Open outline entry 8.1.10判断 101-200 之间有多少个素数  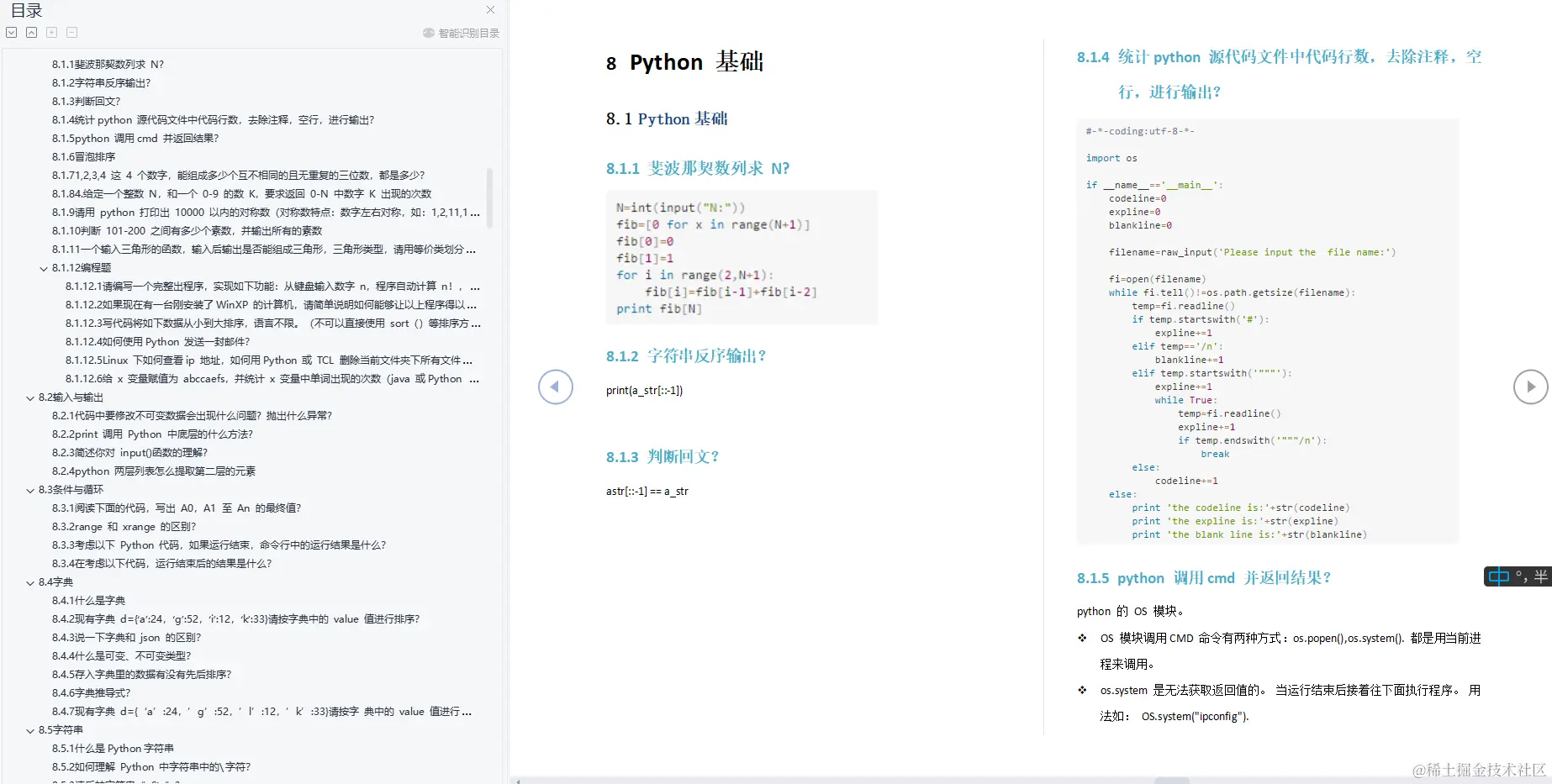187,231
